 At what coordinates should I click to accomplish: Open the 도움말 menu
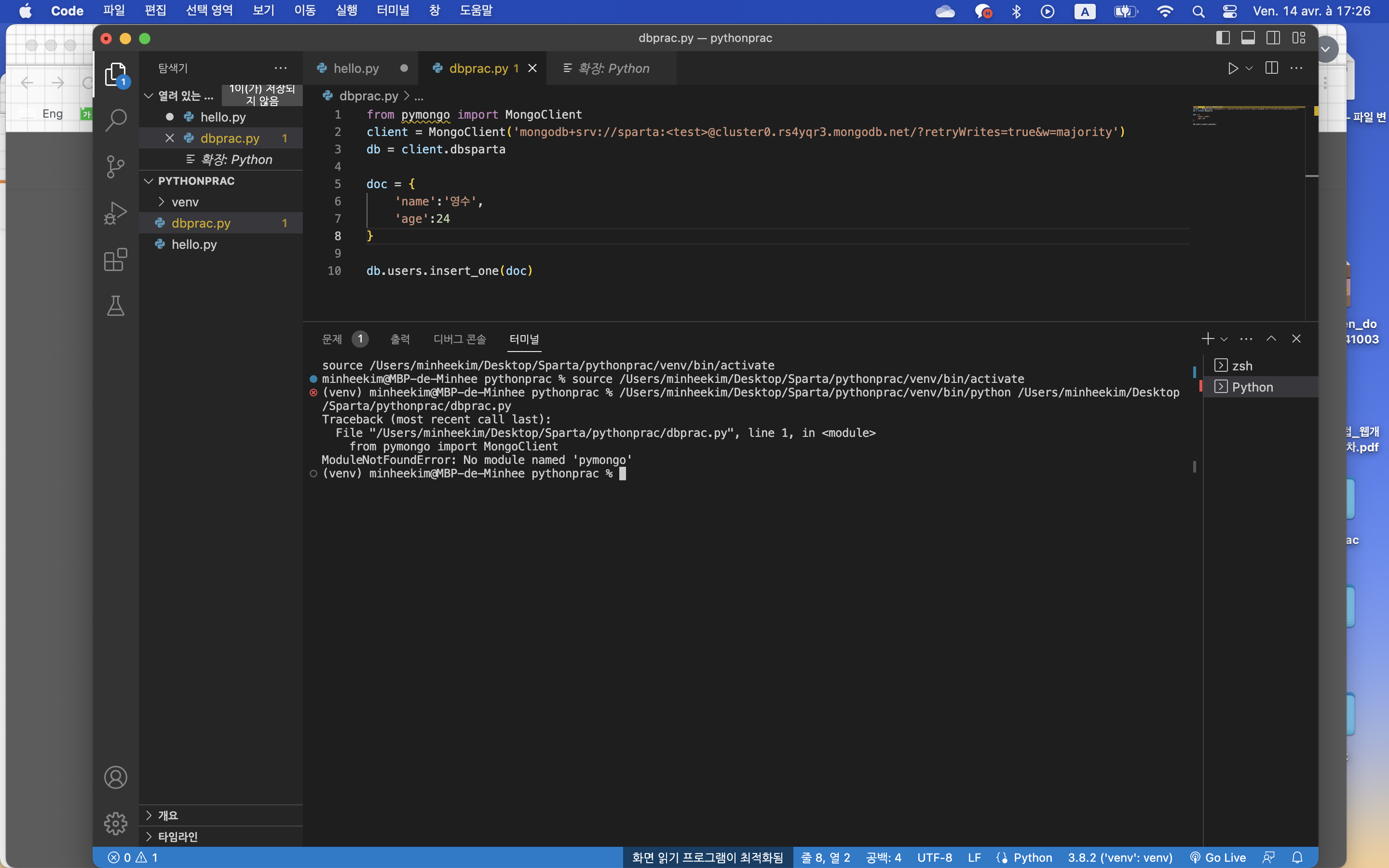point(477,11)
